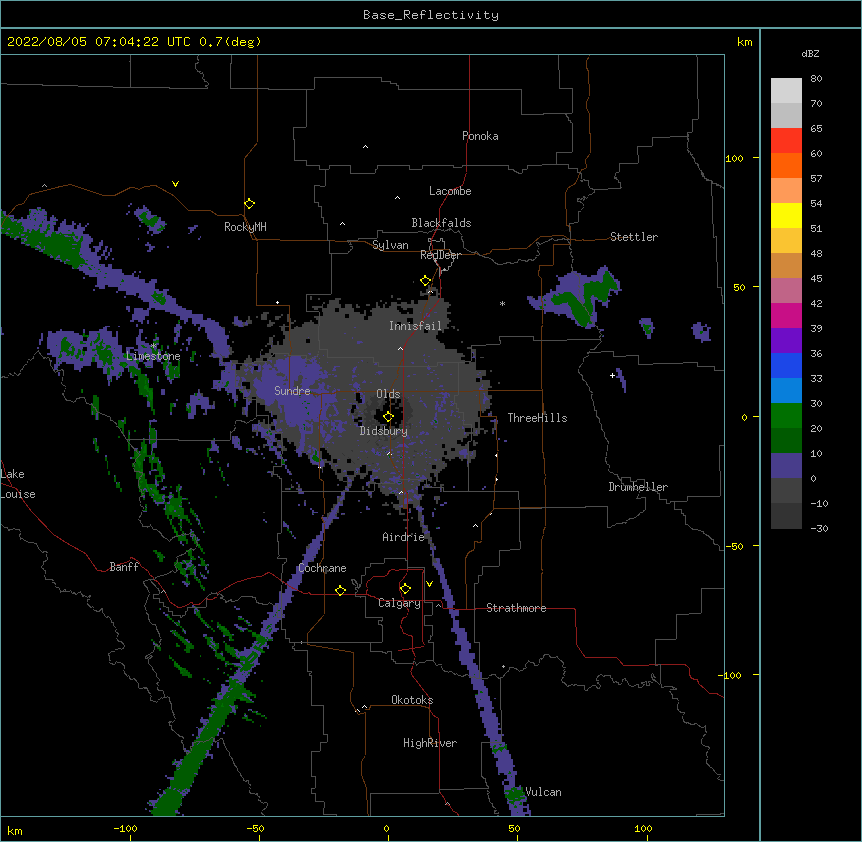Viewport: 862px width, 842px height.
Task: Click the Lake Louise label
Action: 18,484
